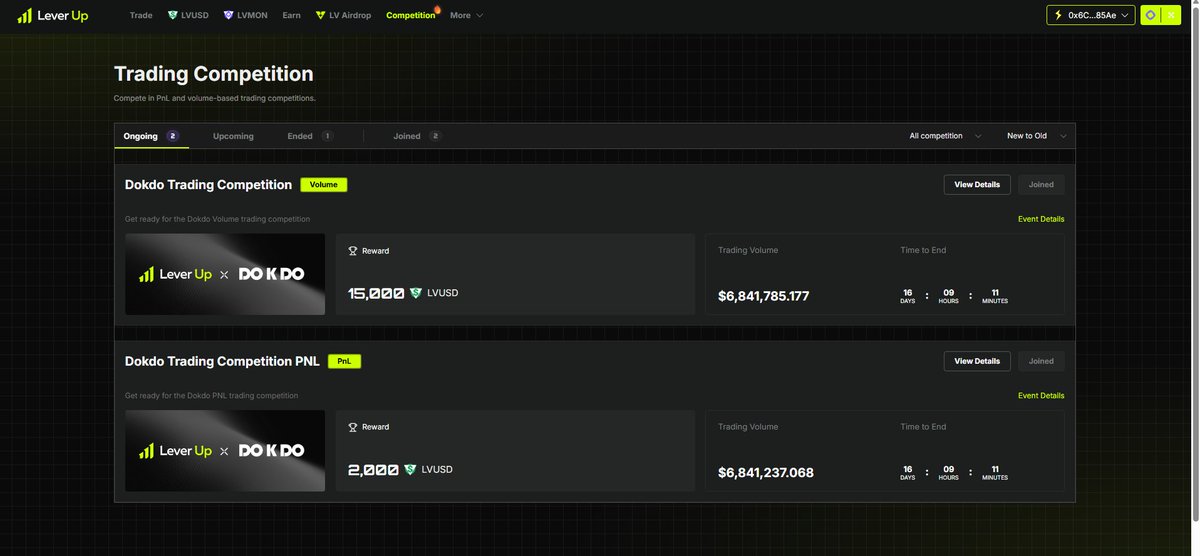Click the PnL badge
The height and width of the screenshot is (556, 1200).
point(344,361)
